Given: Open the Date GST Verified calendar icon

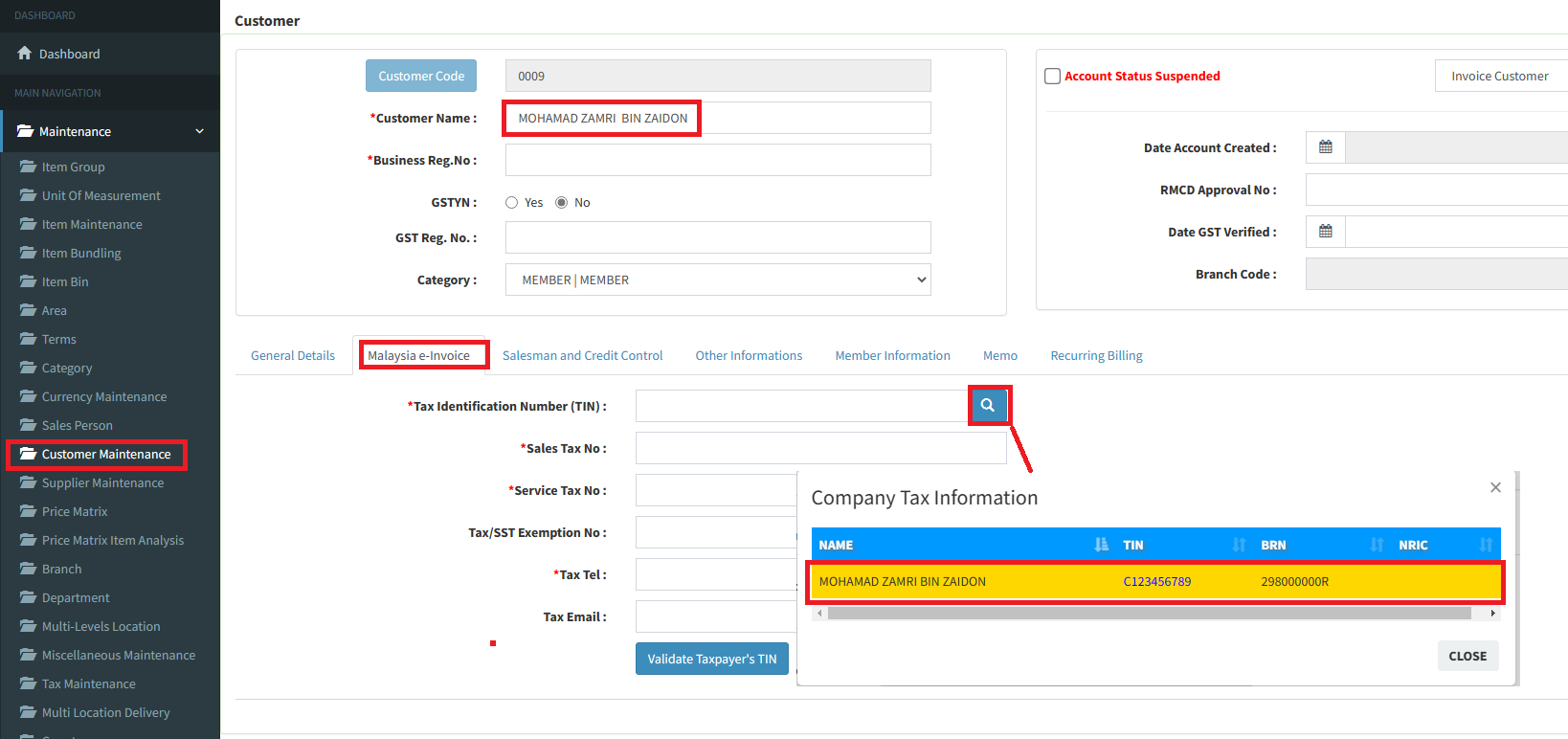Looking at the screenshot, I should click(x=1325, y=232).
